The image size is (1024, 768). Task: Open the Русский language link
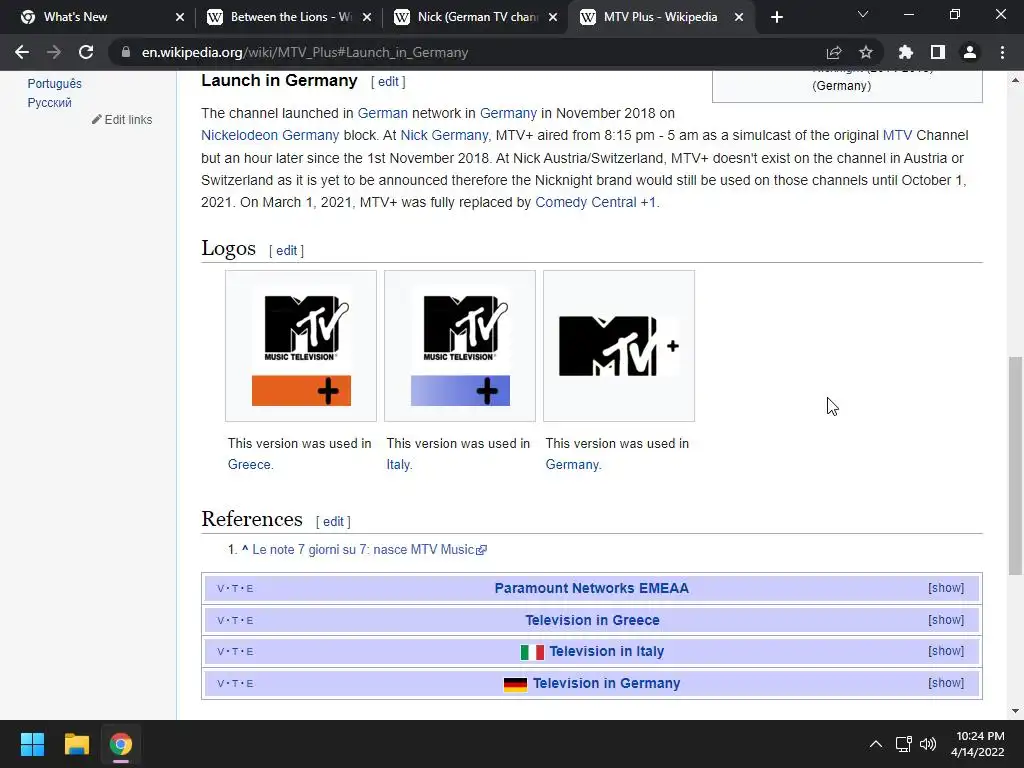tap(50, 103)
